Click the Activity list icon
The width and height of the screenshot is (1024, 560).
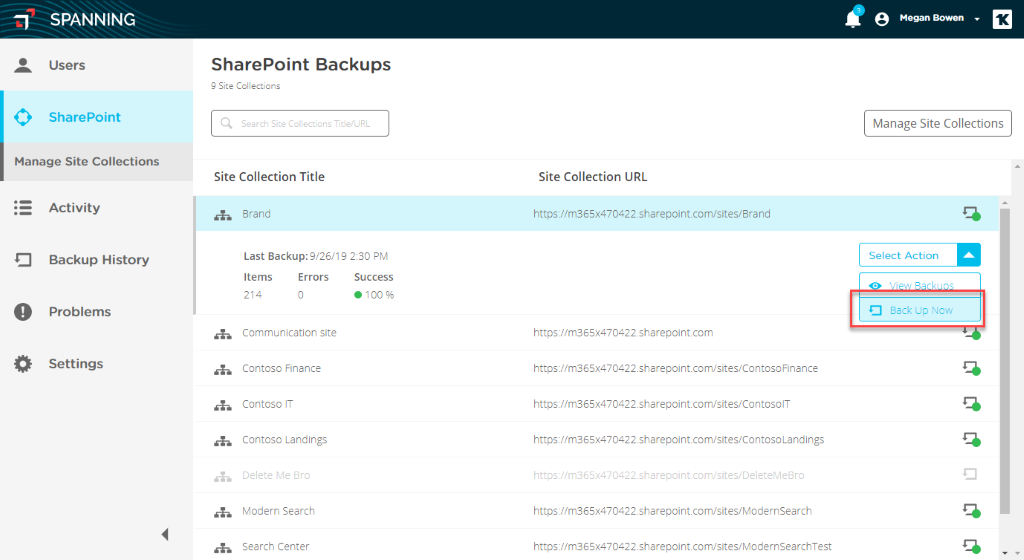tap(23, 208)
